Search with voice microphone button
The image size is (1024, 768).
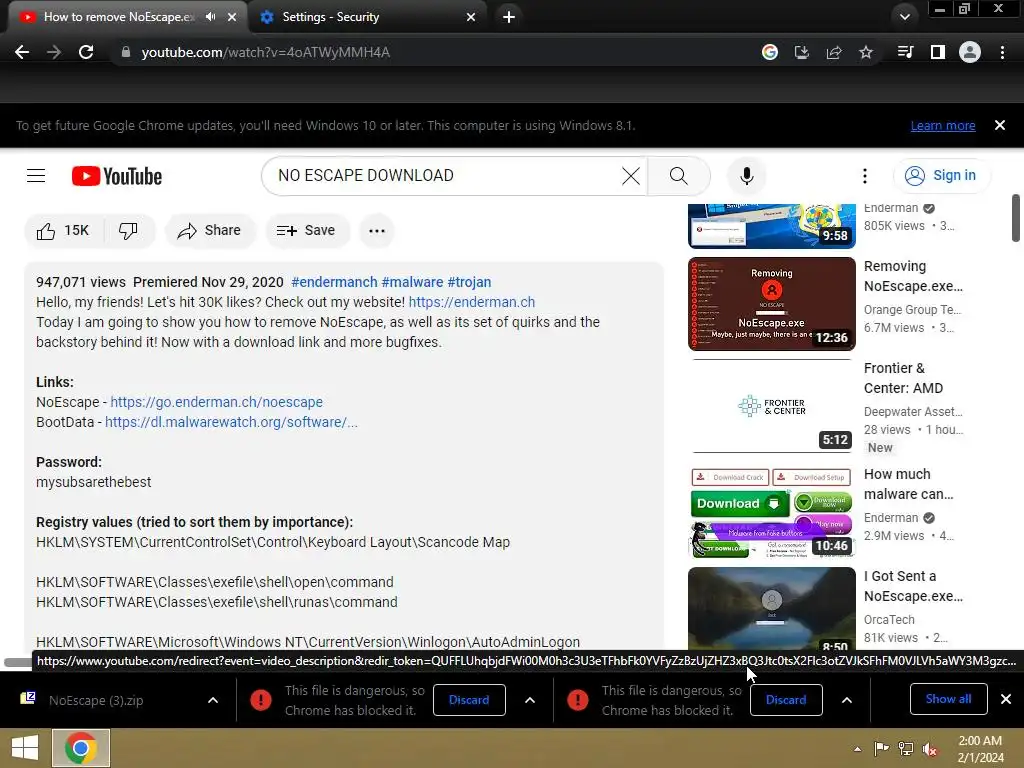(746, 176)
